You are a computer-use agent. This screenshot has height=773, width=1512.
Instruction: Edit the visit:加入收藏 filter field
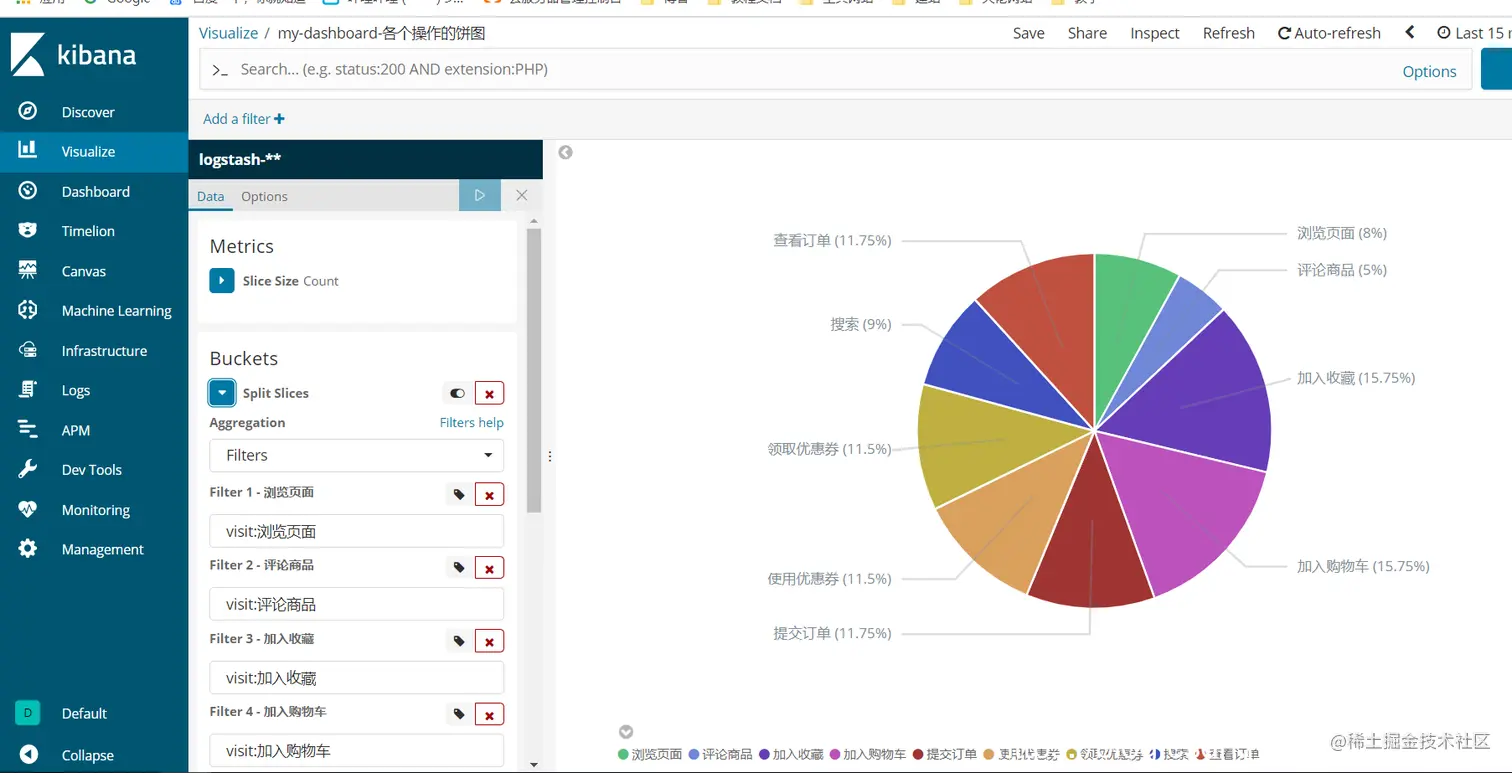tap(357, 677)
